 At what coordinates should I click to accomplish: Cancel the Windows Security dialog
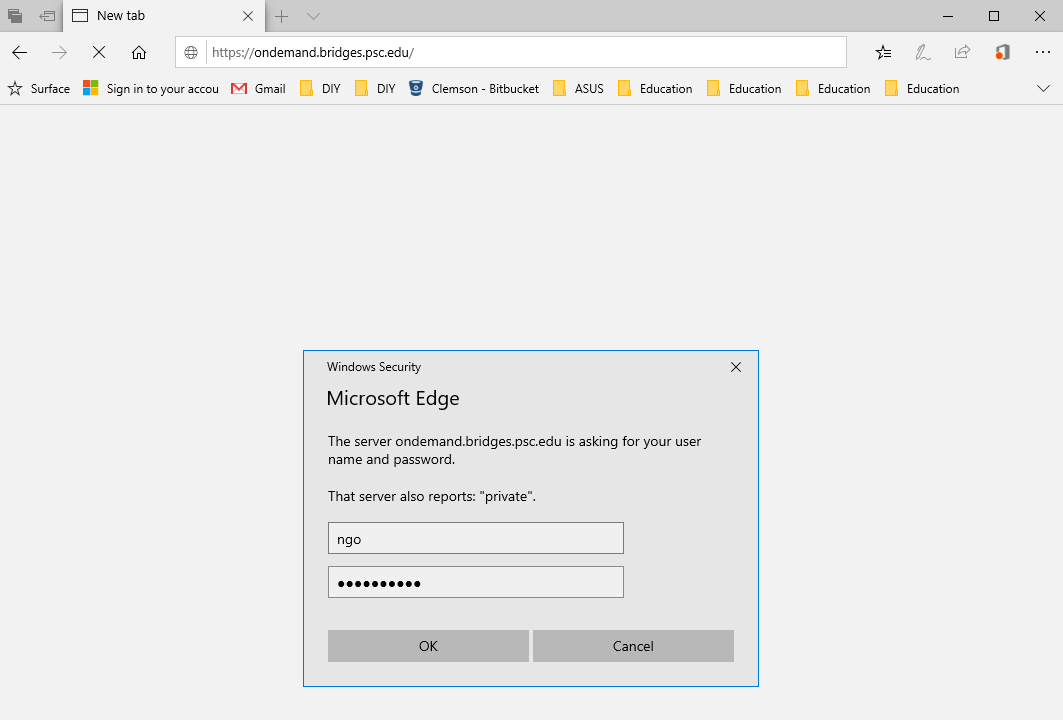(633, 646)
